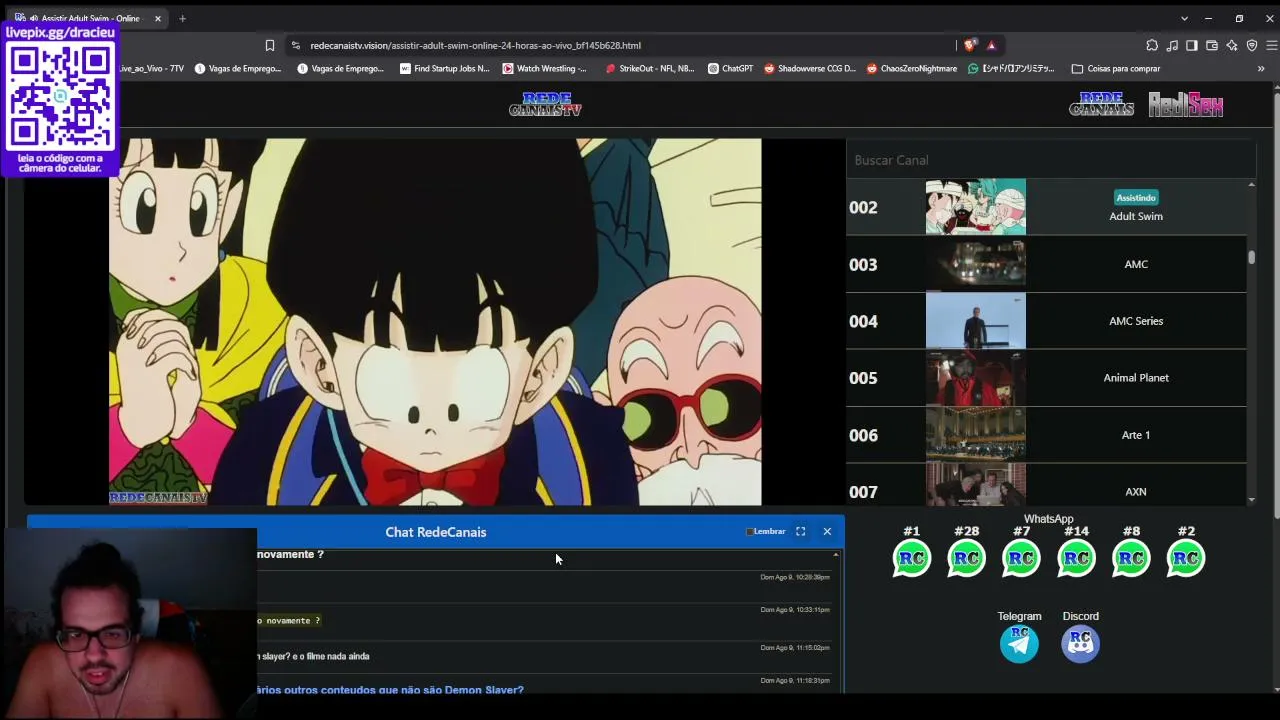Expand chat to fullscreen
Screen dimensions: 1280x720
(x=800, y=531)
